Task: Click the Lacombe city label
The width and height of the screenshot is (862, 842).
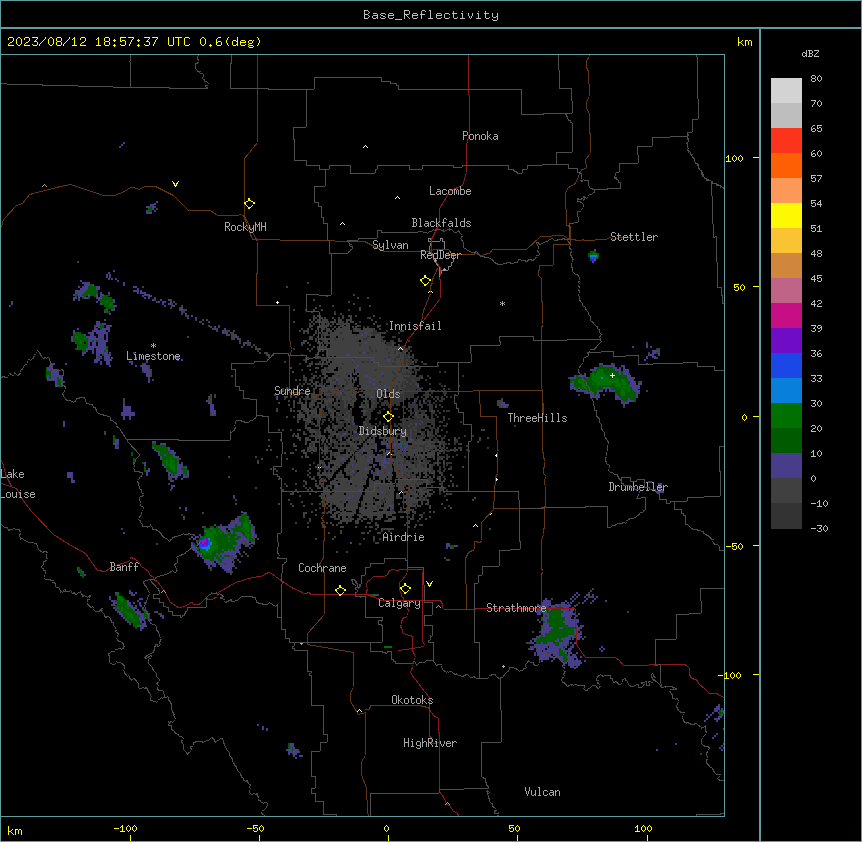Action: pos(450,191)
